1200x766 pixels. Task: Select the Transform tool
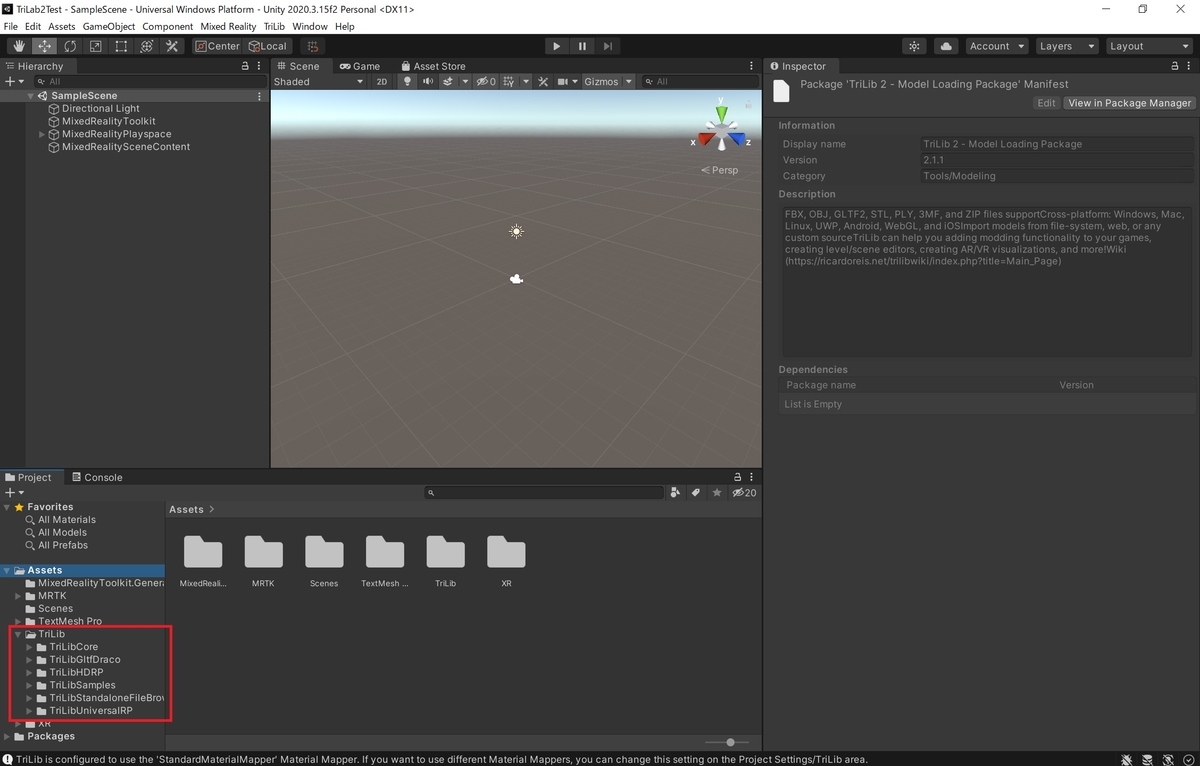147,46
